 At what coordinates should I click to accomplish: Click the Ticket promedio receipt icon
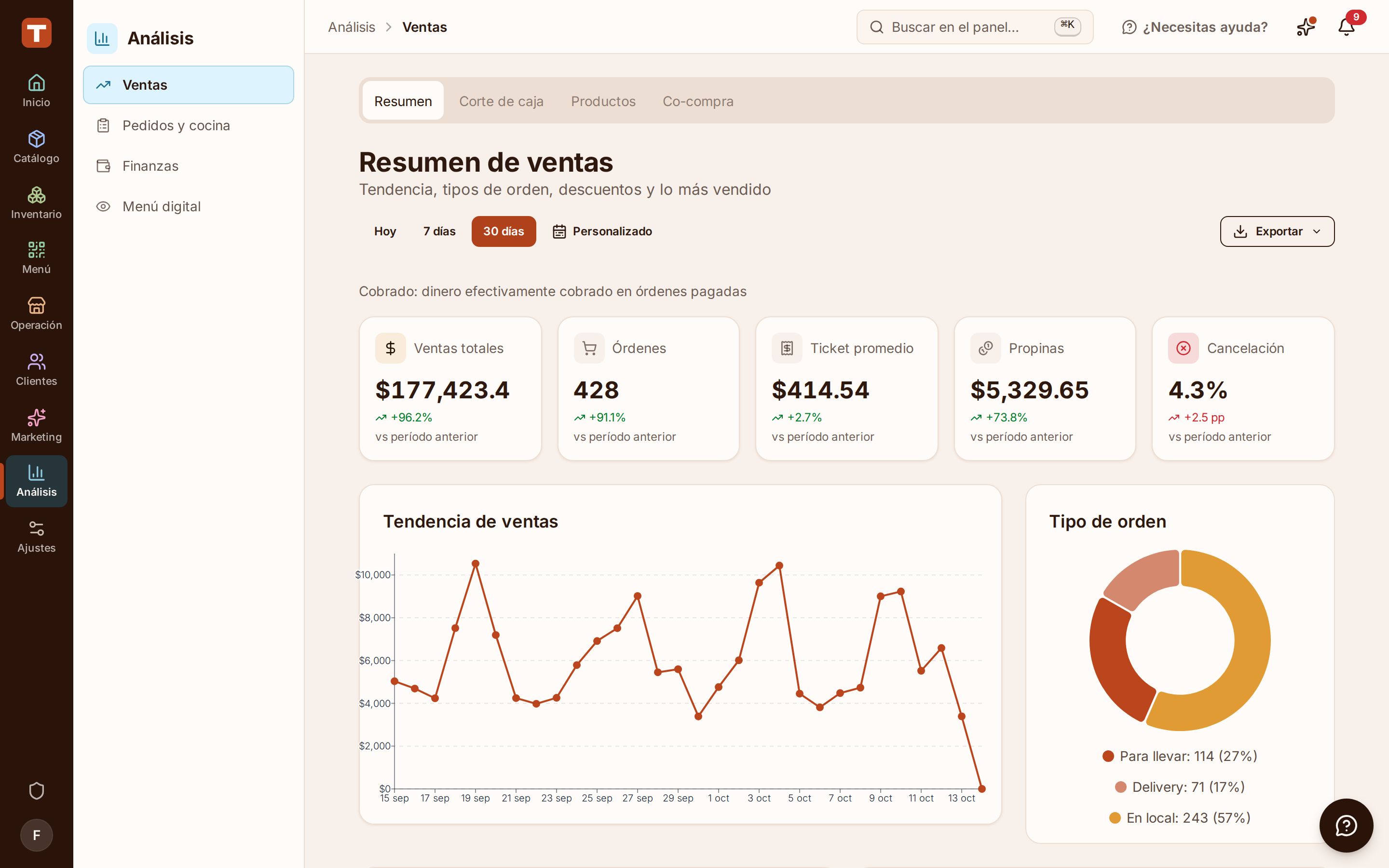787,349
